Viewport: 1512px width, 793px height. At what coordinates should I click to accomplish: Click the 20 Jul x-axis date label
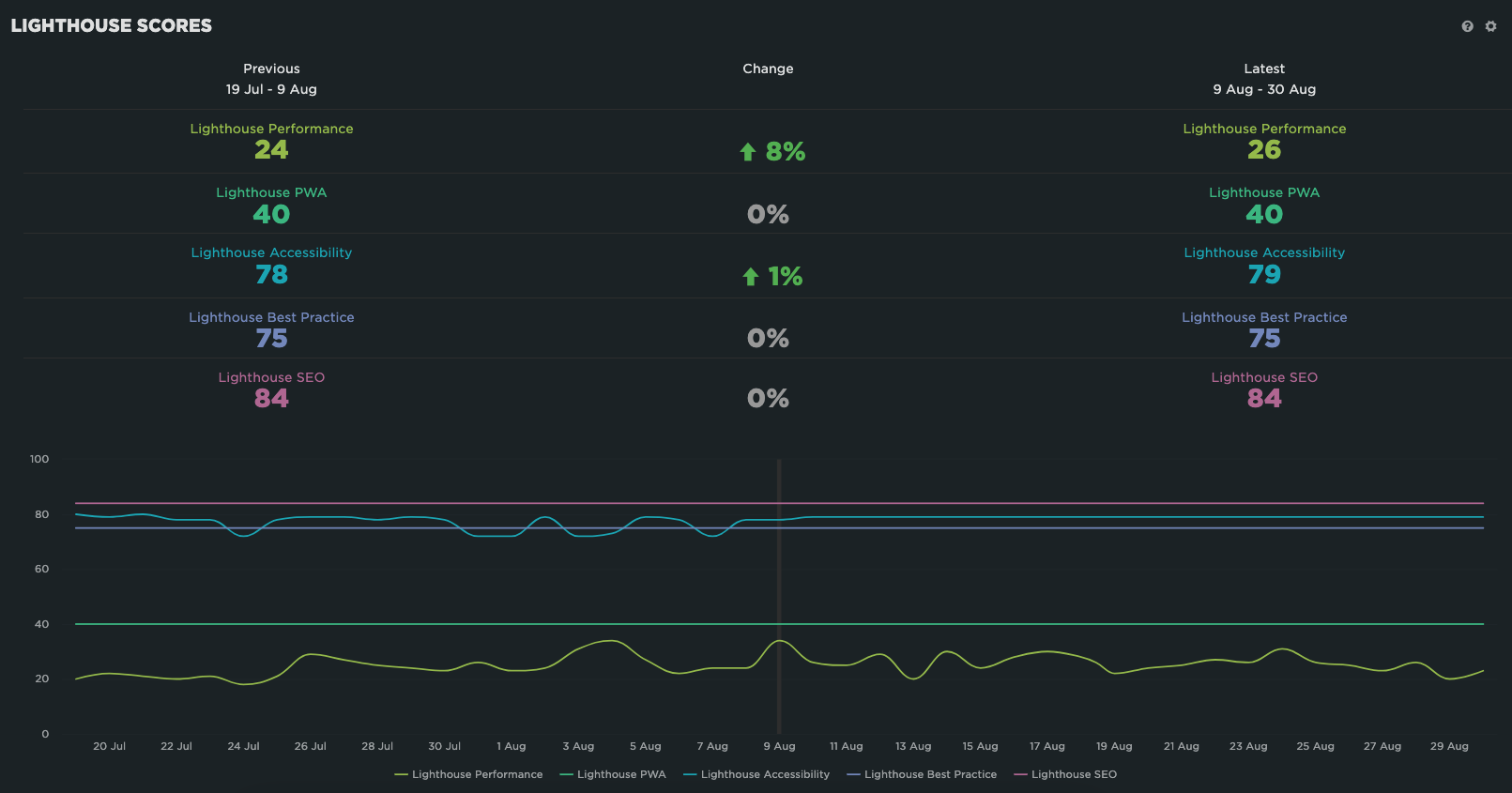[109, 746]
